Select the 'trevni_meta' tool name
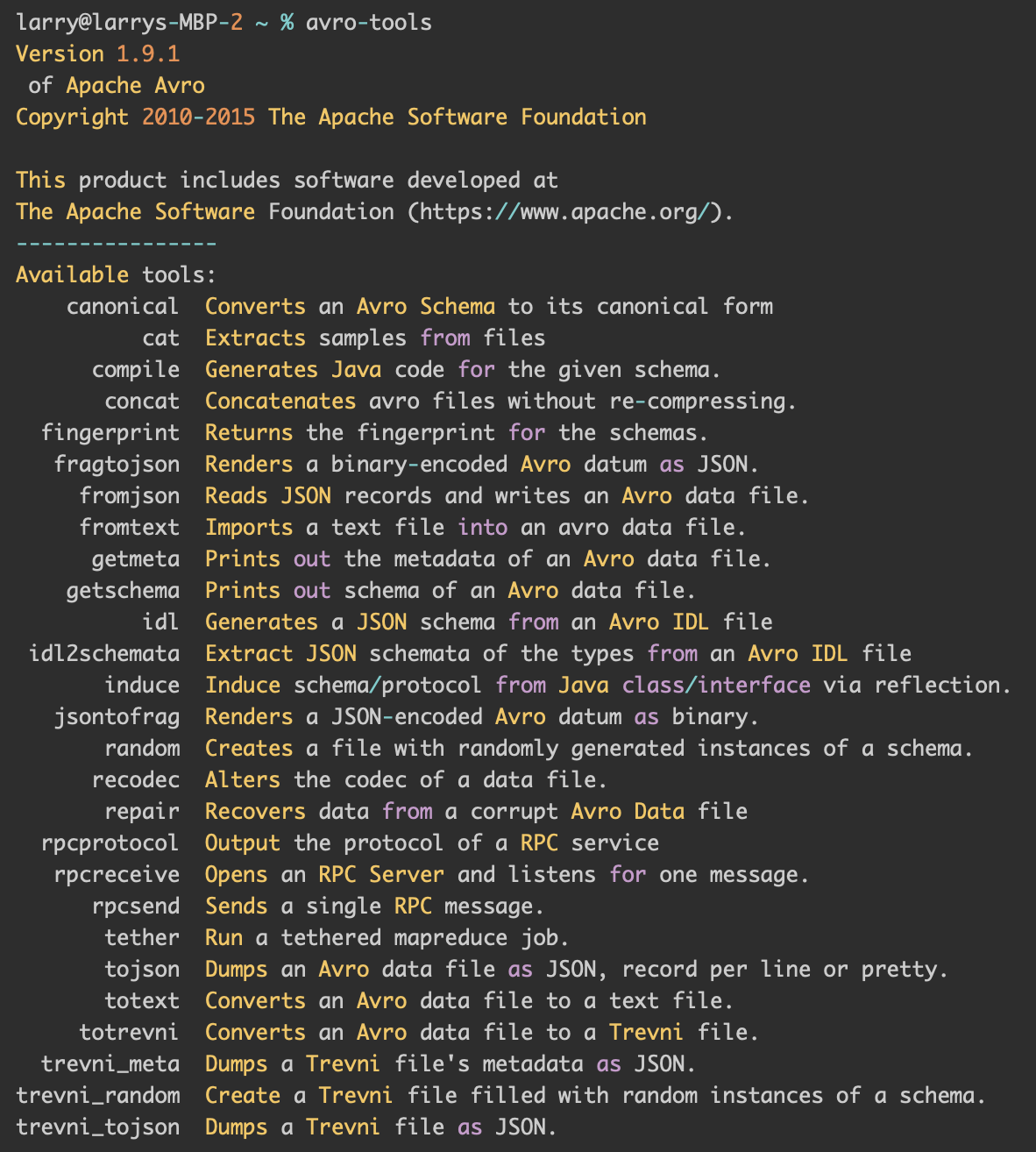Viewport: 1036px width, 1152px height. (x=110, y=1063)
